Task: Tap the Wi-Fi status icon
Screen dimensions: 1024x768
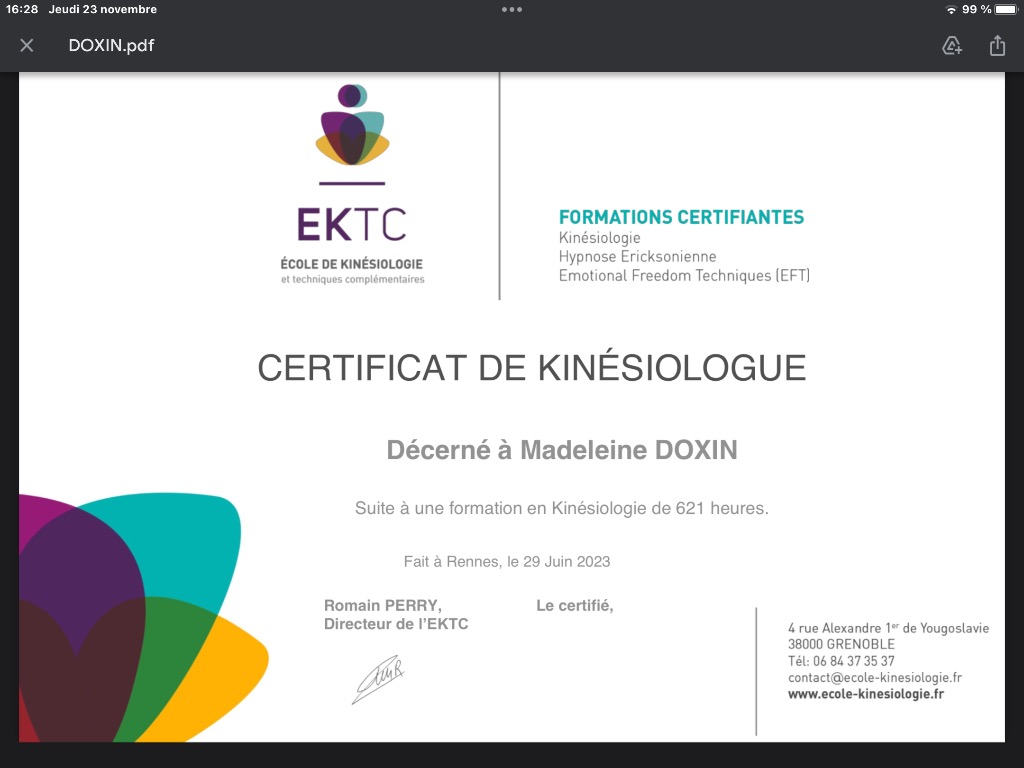Action: [x=950, y=9]
